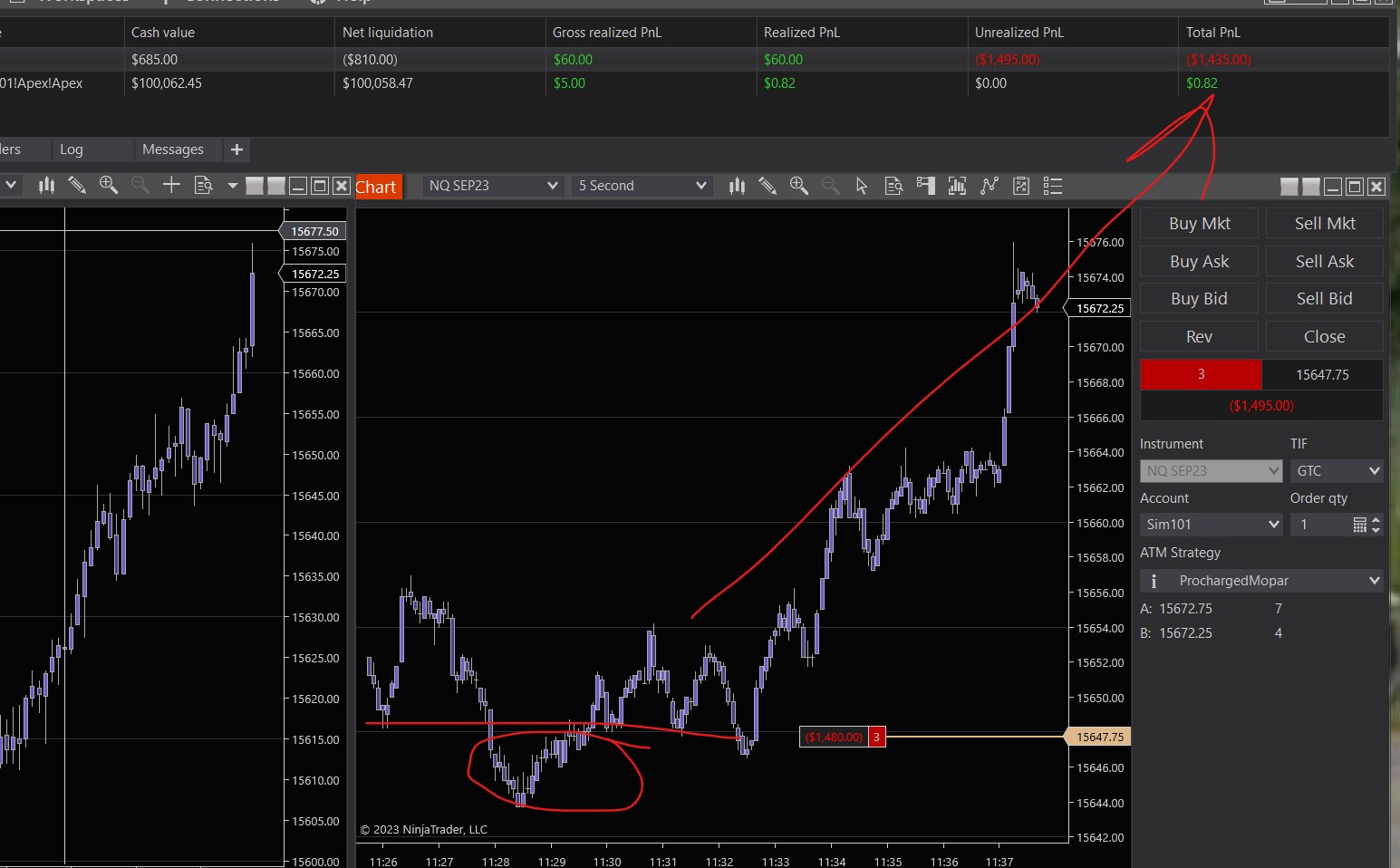This screenshot has width=1400, height=868.
Task: Maximize the left chart window
Action: (320, 186)
